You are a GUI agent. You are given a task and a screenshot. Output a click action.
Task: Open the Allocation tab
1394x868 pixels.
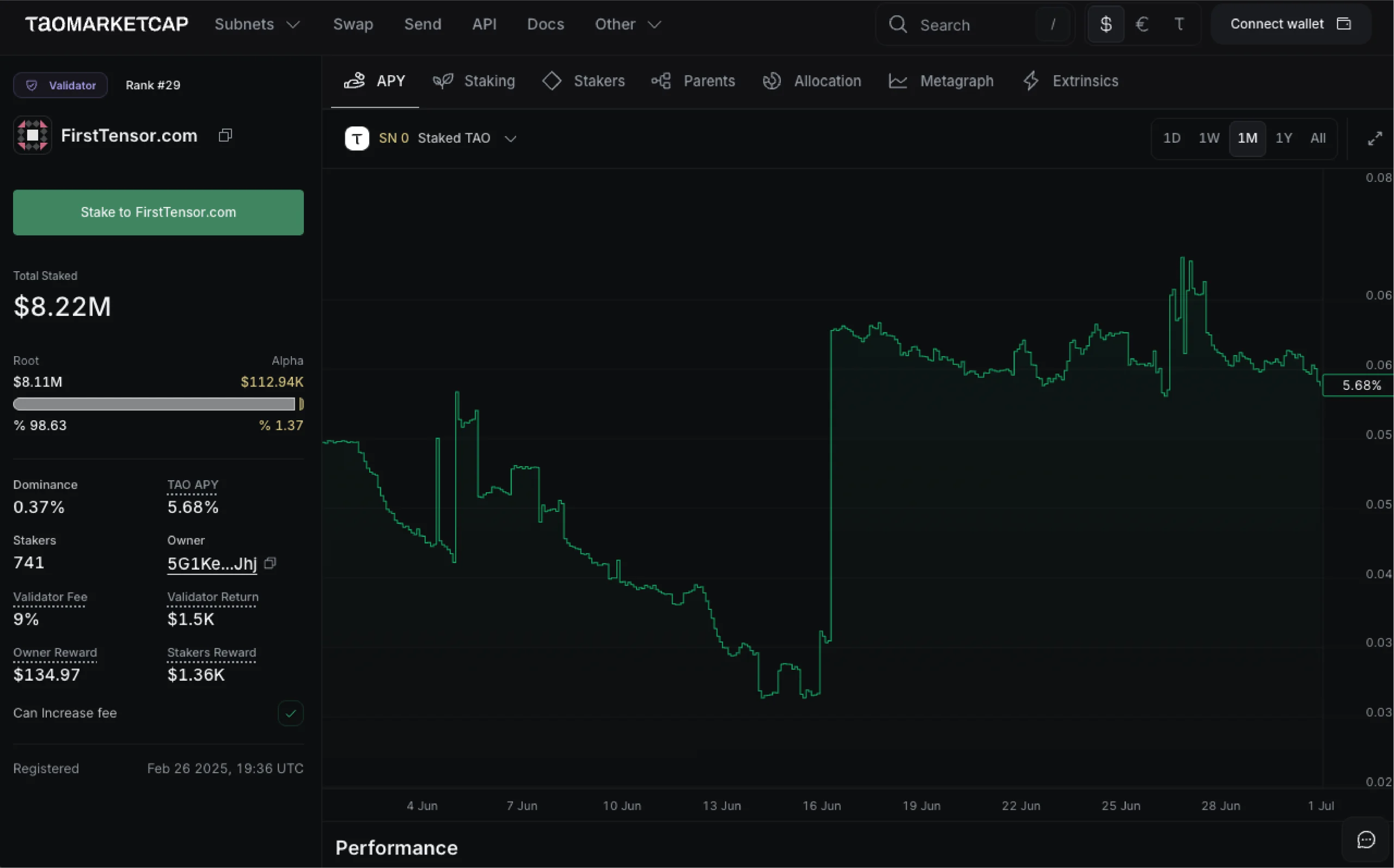811,81
